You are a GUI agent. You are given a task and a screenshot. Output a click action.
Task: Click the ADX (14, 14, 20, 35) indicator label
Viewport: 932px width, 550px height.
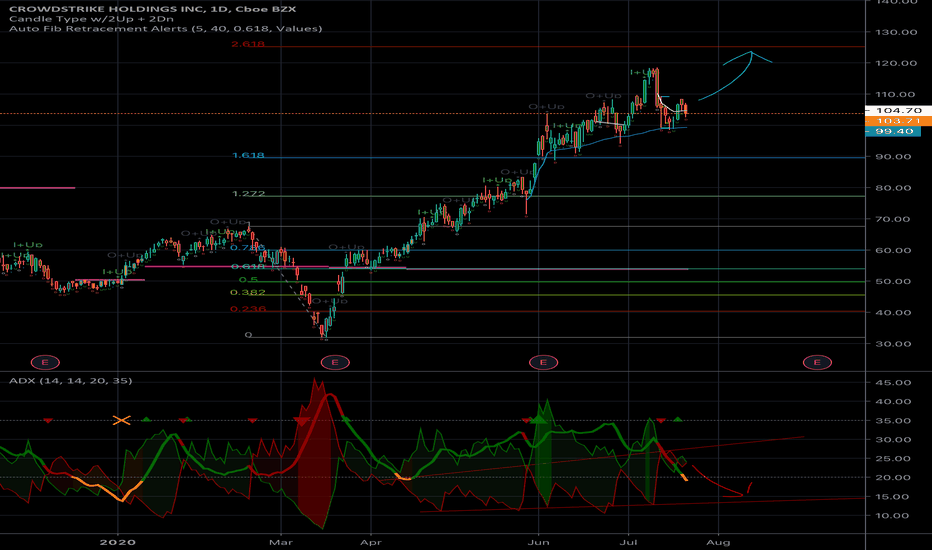click(x=71, y=381)
